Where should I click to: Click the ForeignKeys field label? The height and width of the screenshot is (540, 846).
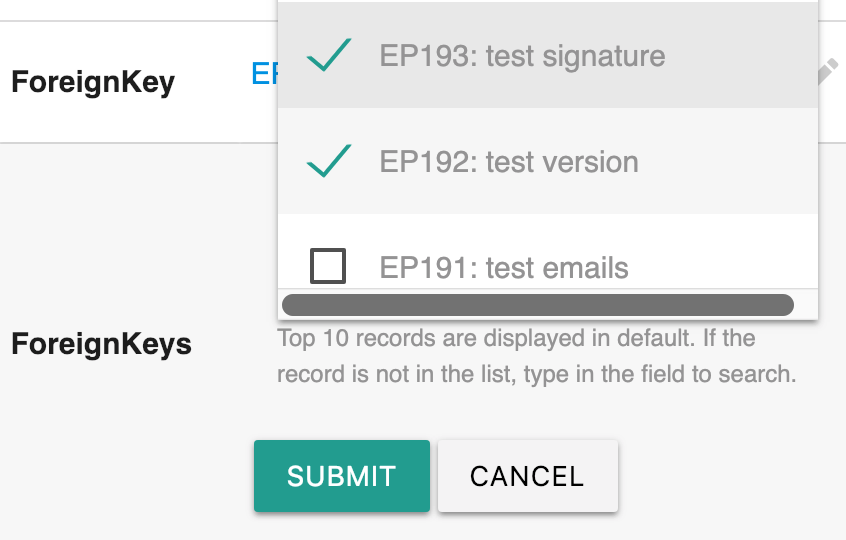click(101, 345)
